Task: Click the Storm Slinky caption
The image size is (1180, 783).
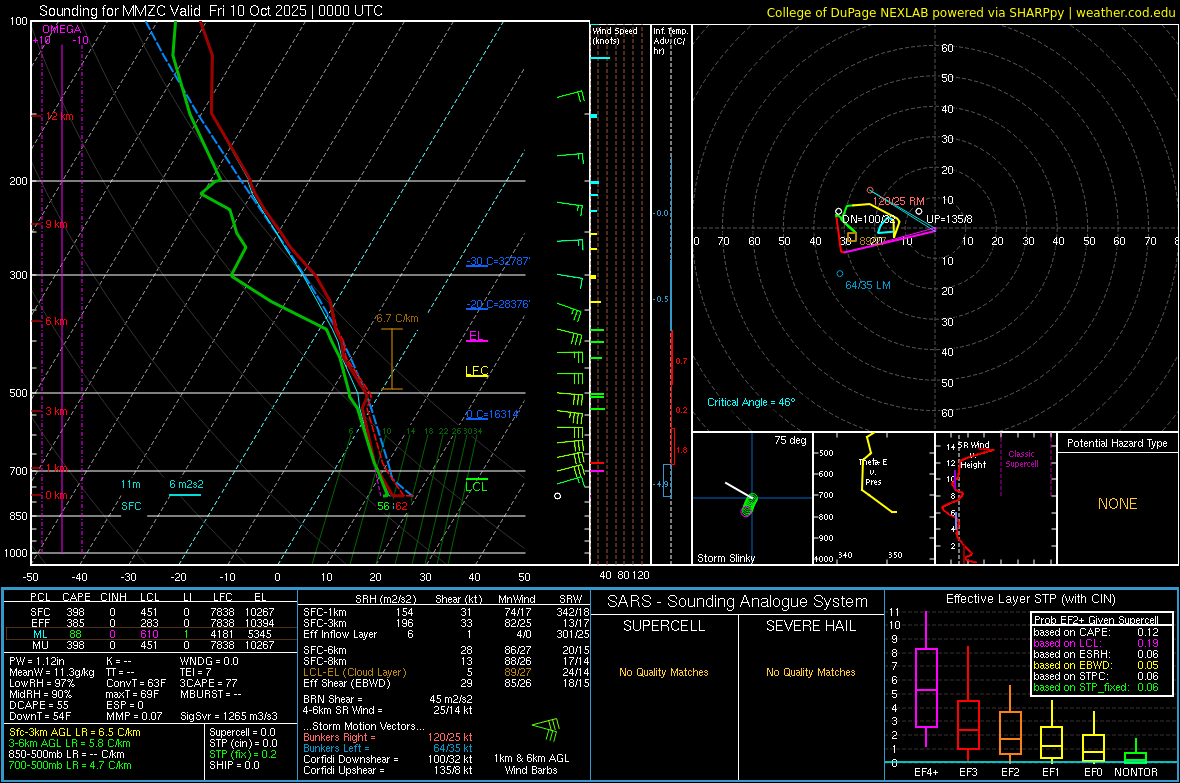Action: click(x=725, y=558)
